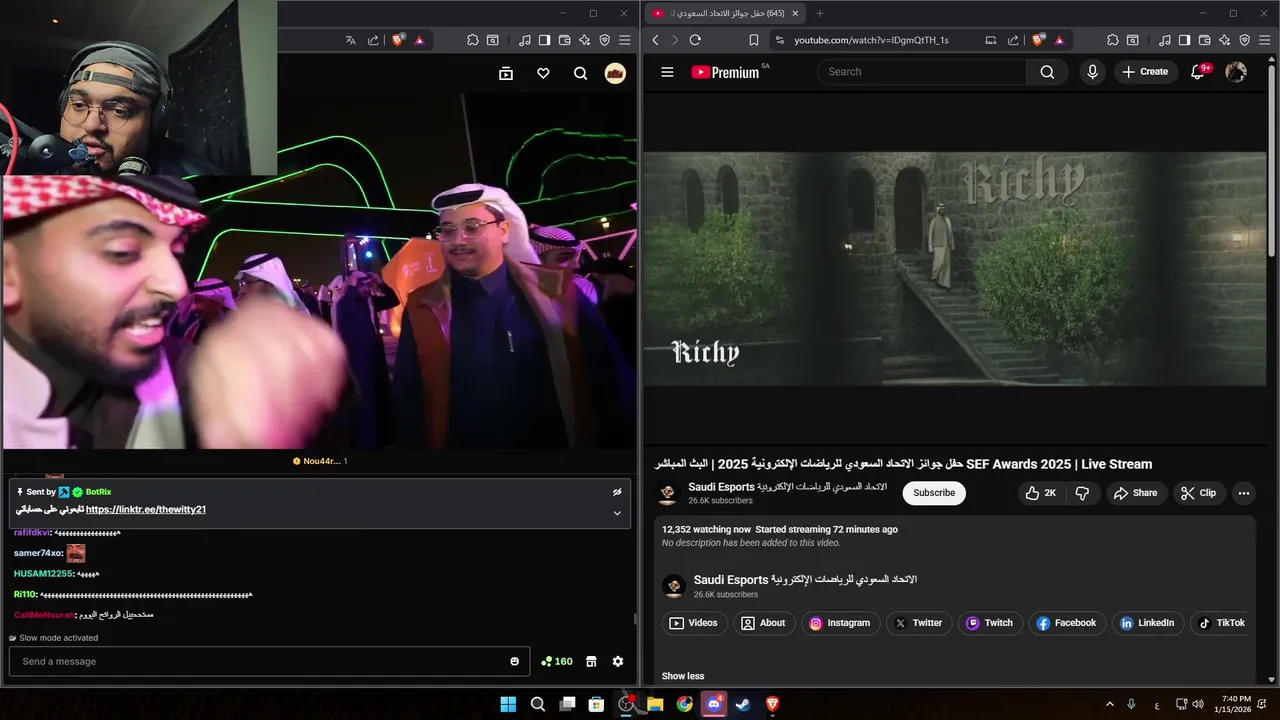Share the SEF Awards video

tap(1135, 493)
